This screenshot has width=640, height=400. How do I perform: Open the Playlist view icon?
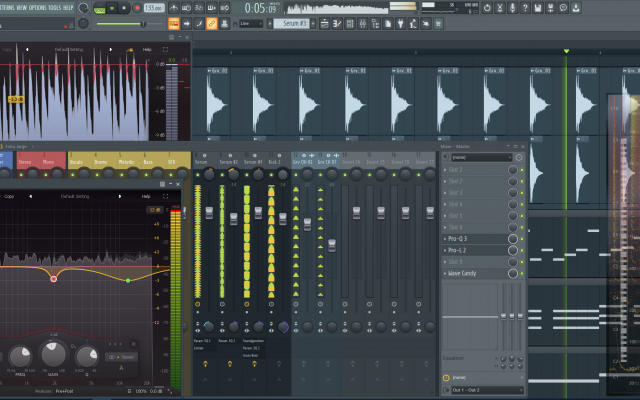[x=324, y=24]
